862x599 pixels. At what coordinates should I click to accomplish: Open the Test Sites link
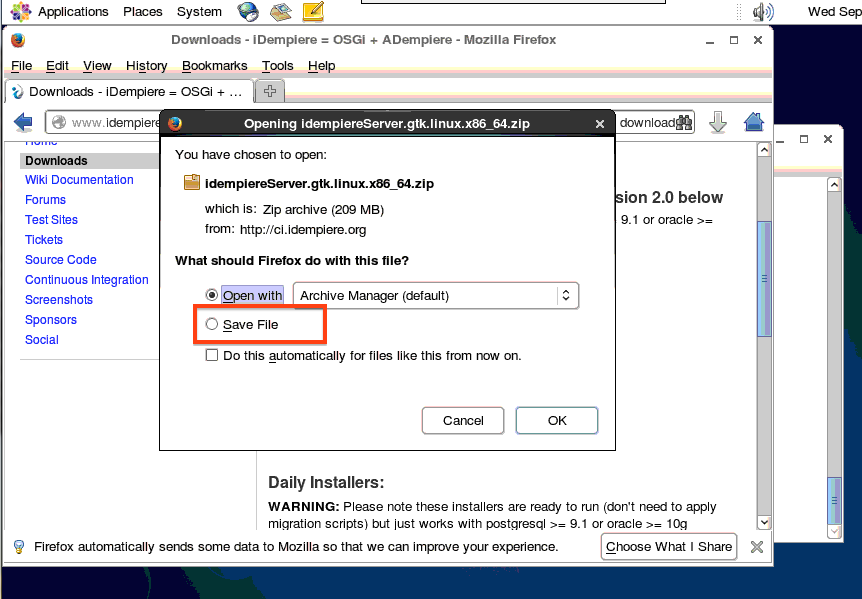[51, 220]
